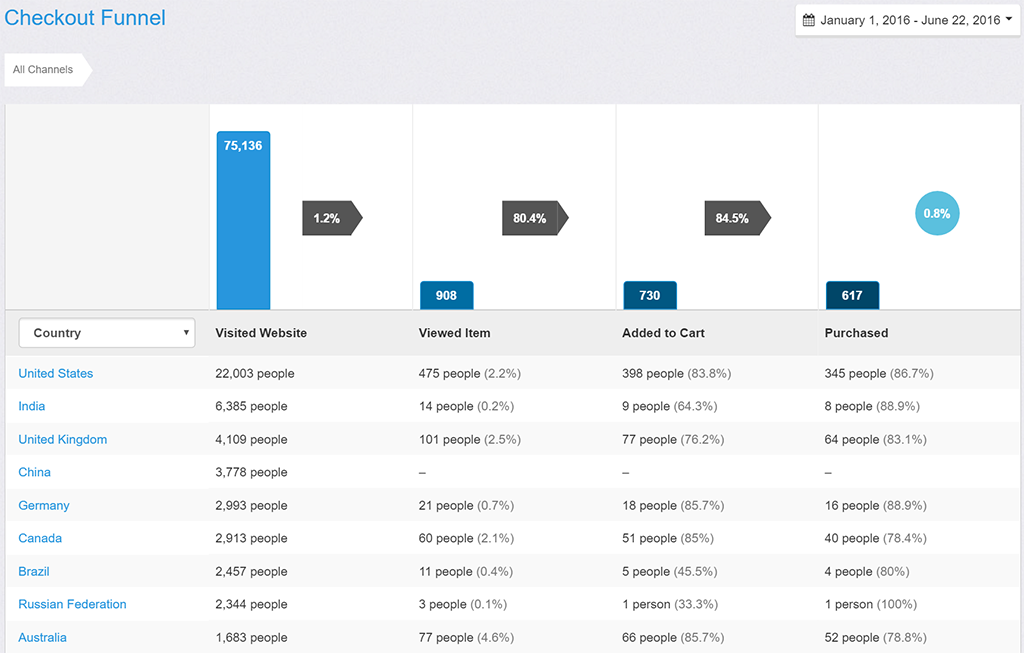Viewport: 1024px width, 653px height.
Task: Click the Purchased column header
Action: pos(856,333)
